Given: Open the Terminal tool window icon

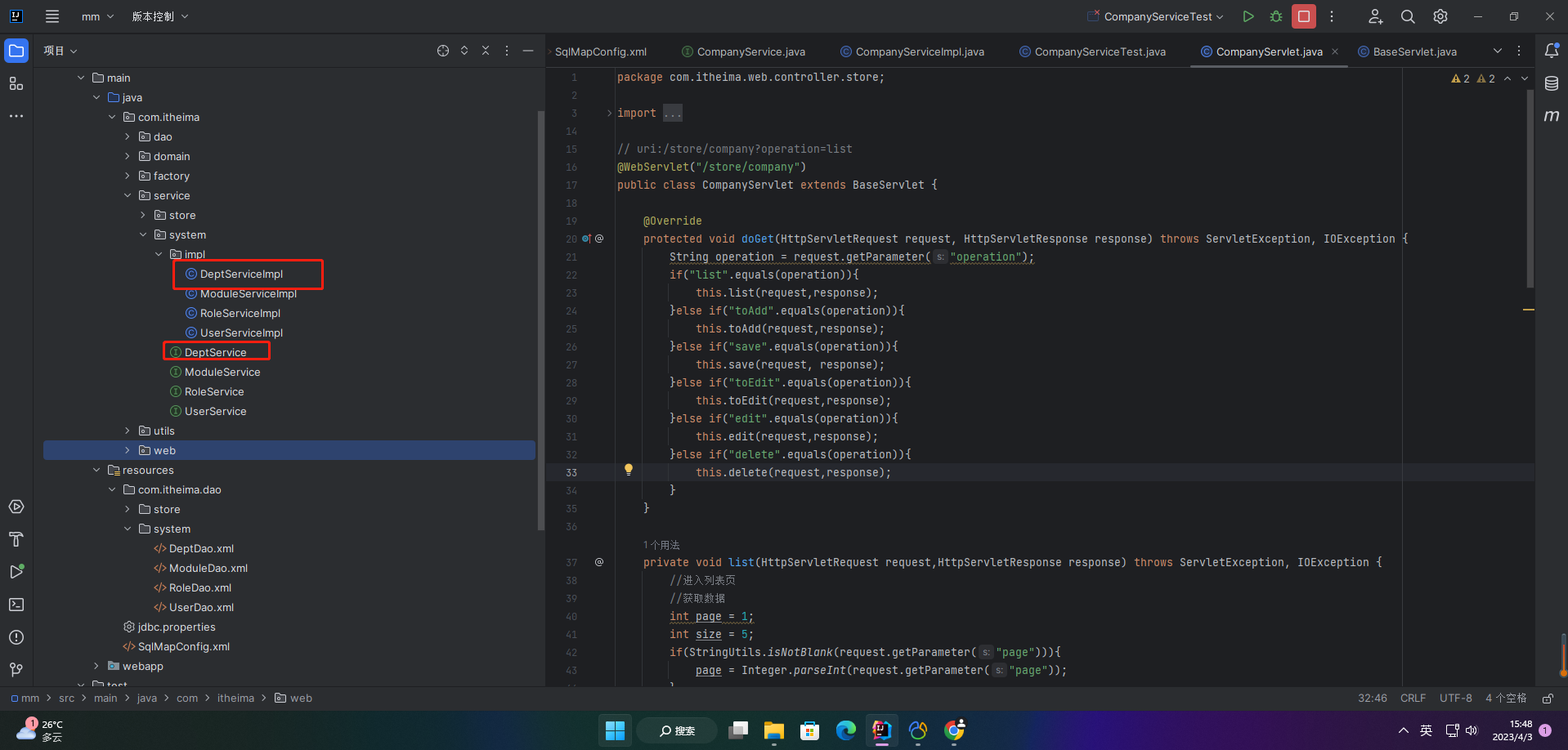Looking at the screenshot, I should point(16,605).
